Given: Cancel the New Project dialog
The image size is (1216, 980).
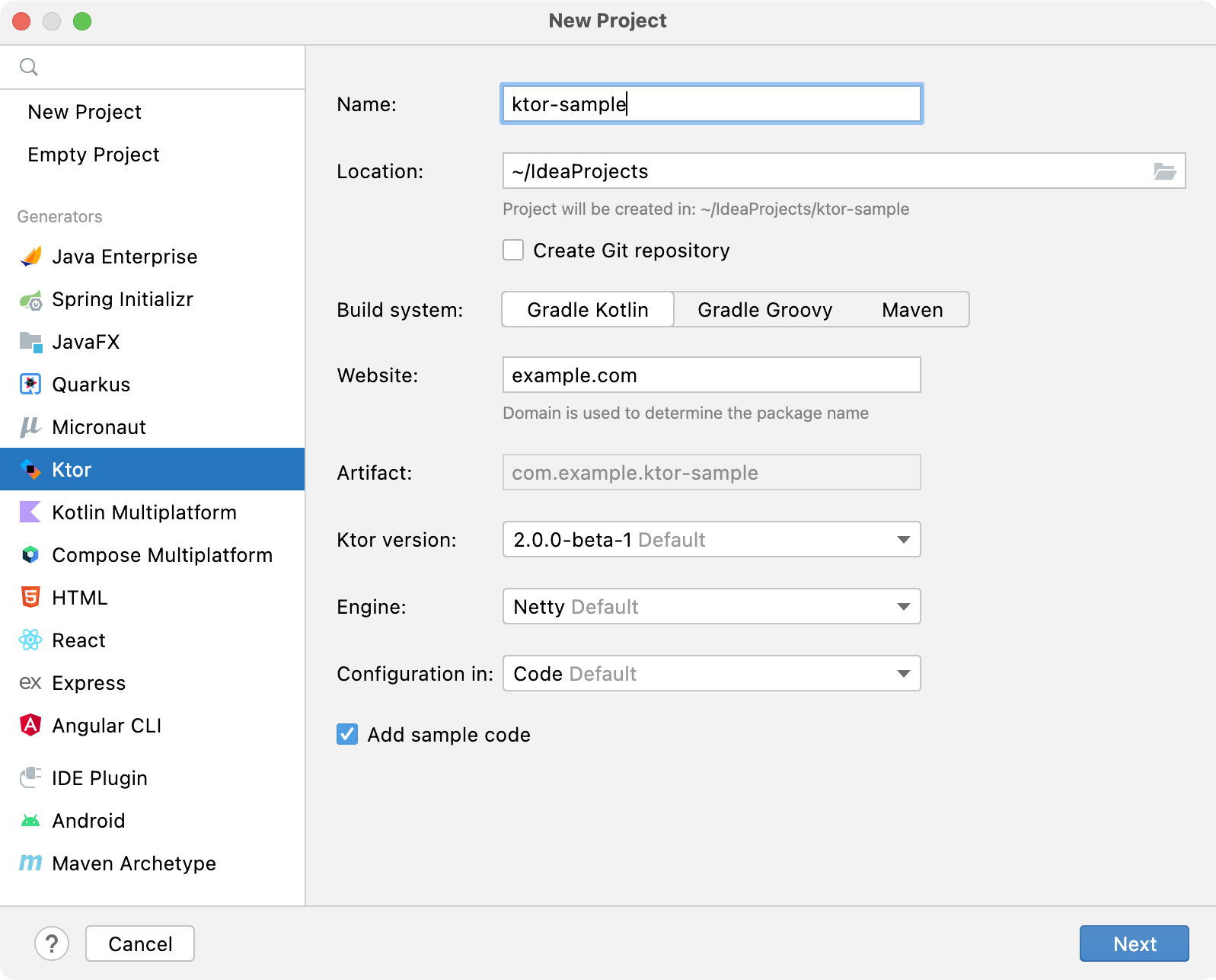Looking at the screenshot, I should (140, 943).
